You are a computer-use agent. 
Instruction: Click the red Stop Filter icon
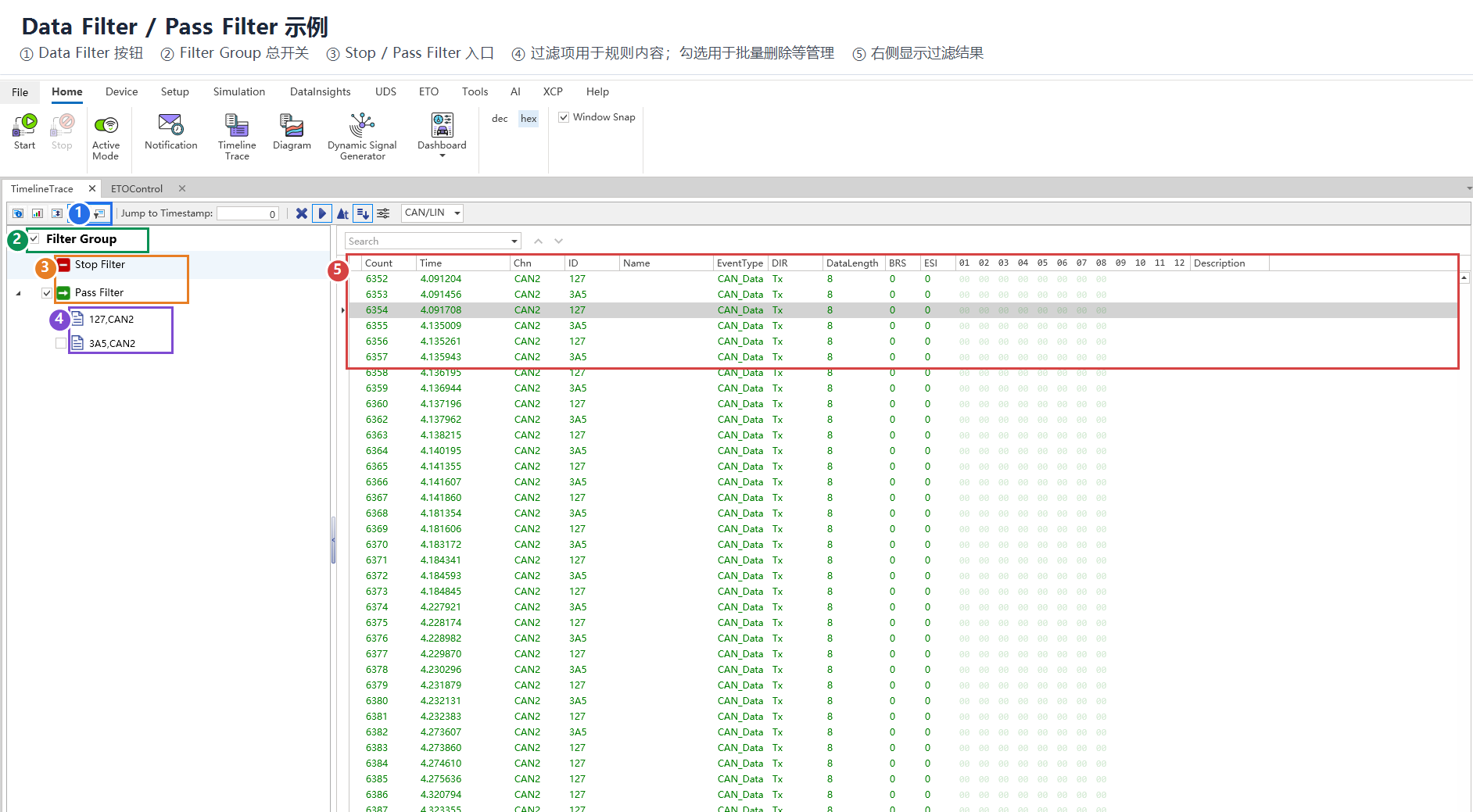(x=64, y=265)
